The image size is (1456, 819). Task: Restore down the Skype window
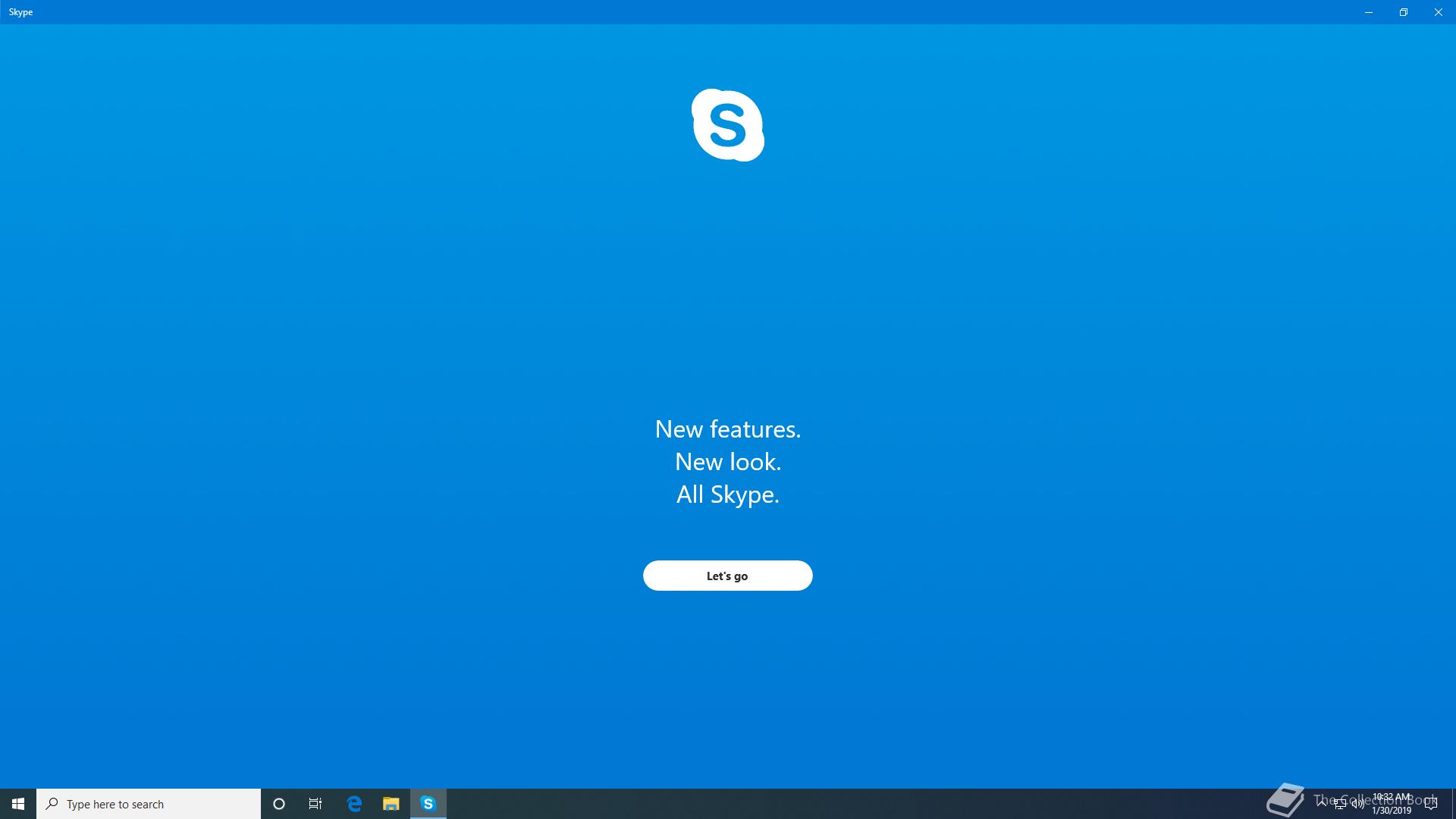pos(1404,12)
